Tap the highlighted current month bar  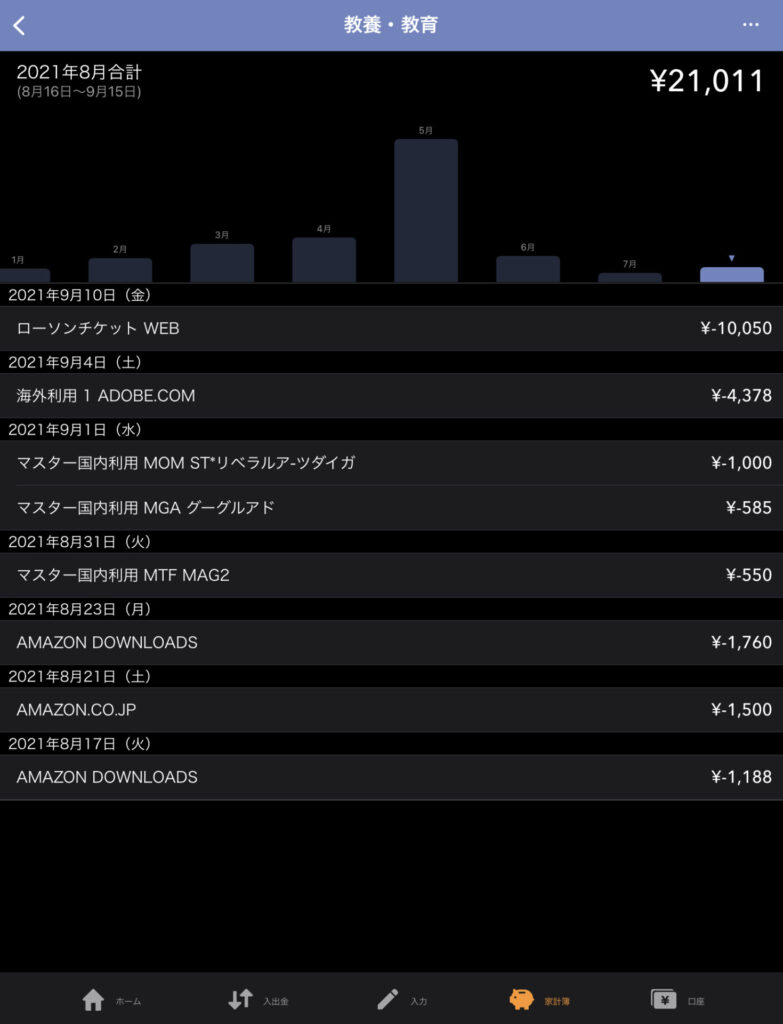[x=731, y=274]
